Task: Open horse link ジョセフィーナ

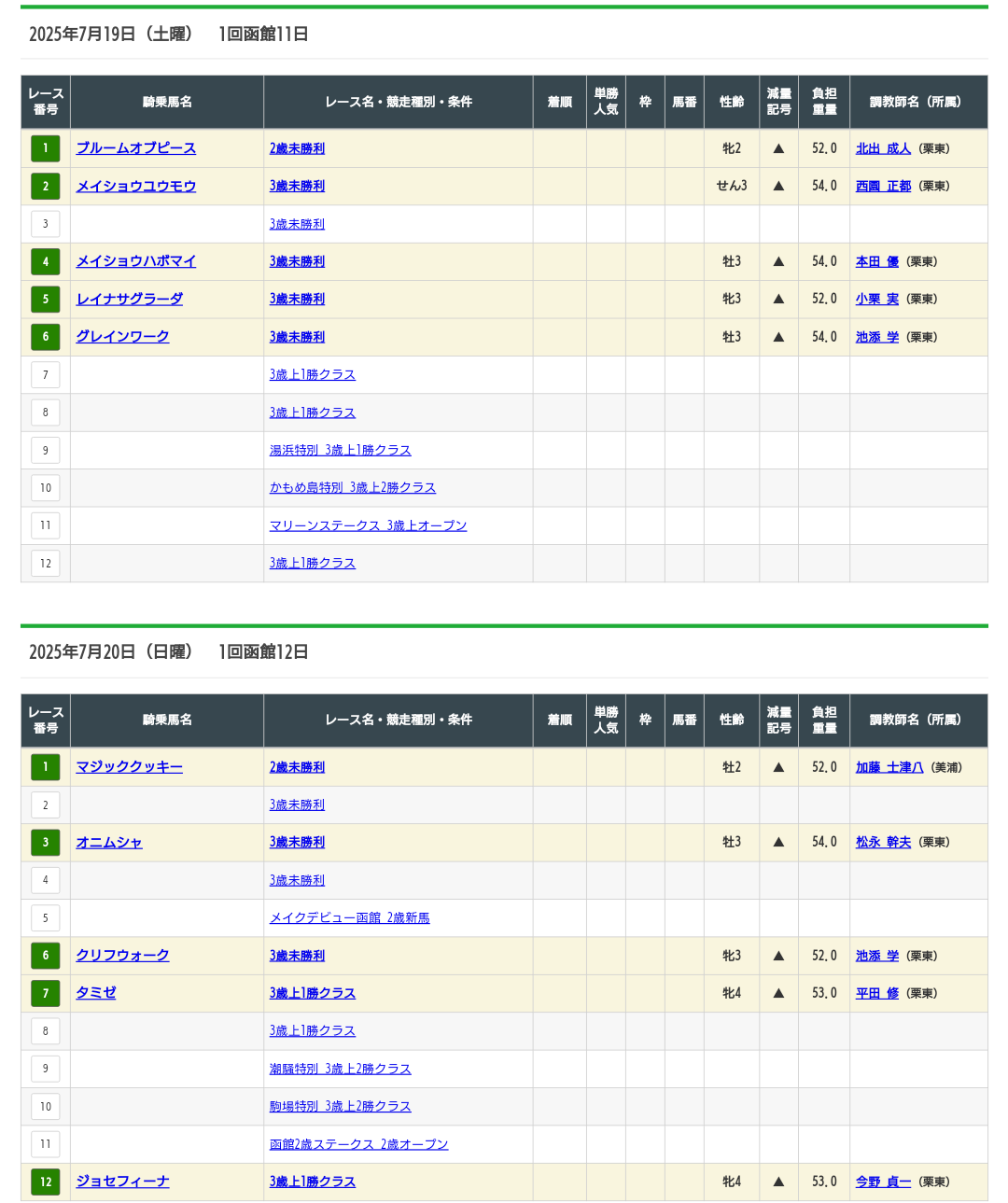Action: (122, 1182)
